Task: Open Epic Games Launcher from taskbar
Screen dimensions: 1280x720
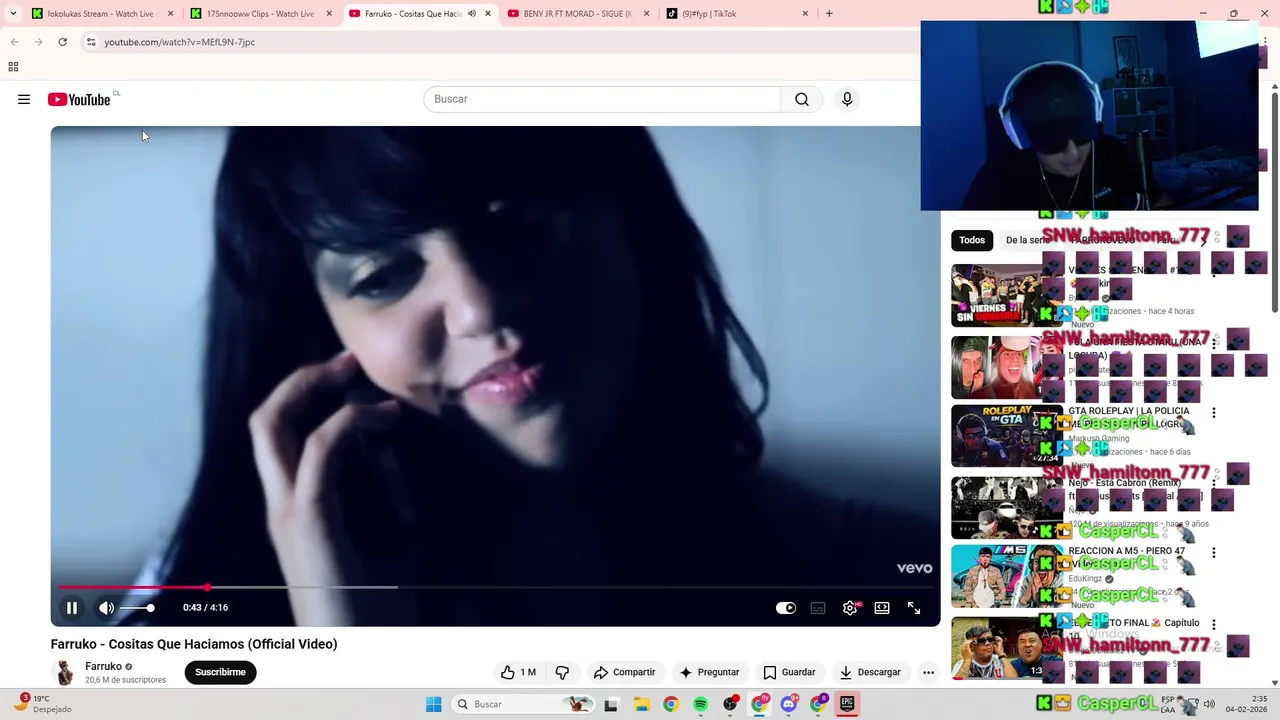Action: (848, 704)
